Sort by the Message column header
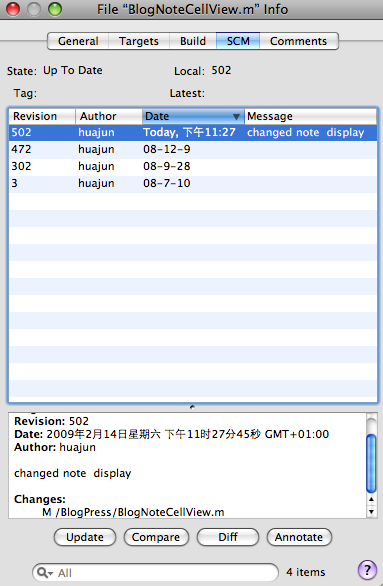Image resolution: width=383 pixels, height=586 pixels. pyautogui.click(x=311, y=116)
